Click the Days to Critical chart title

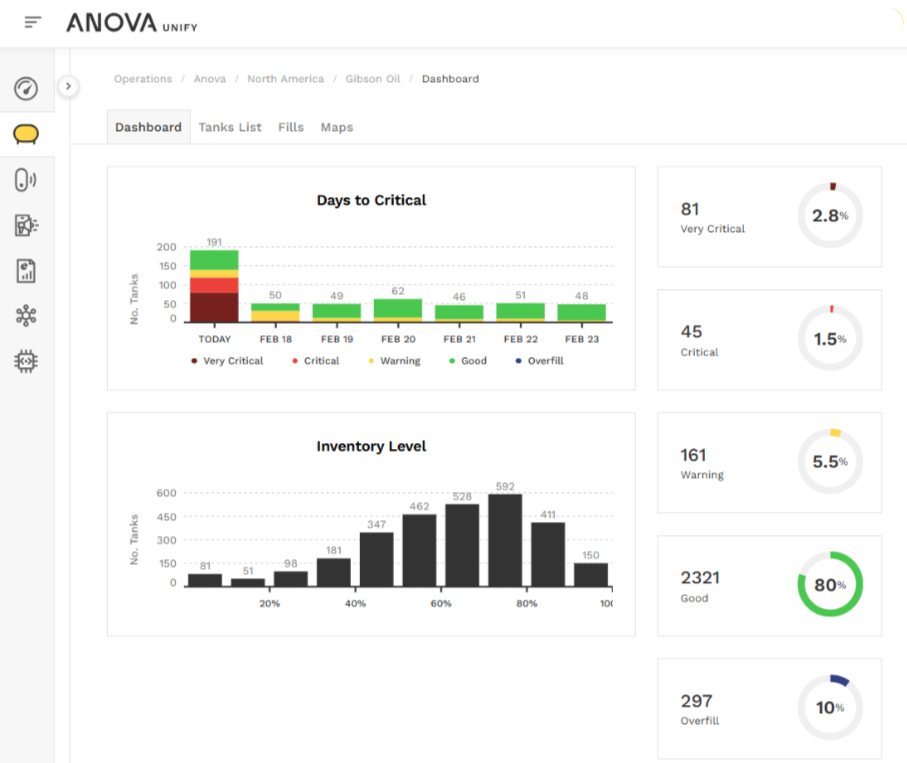(x=371, y=200)
